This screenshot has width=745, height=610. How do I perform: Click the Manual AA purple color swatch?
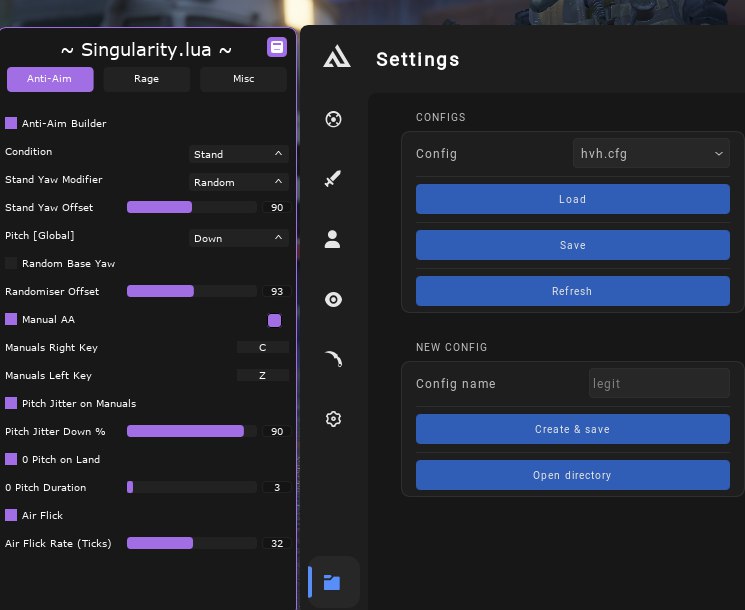(x=275, y=320)
